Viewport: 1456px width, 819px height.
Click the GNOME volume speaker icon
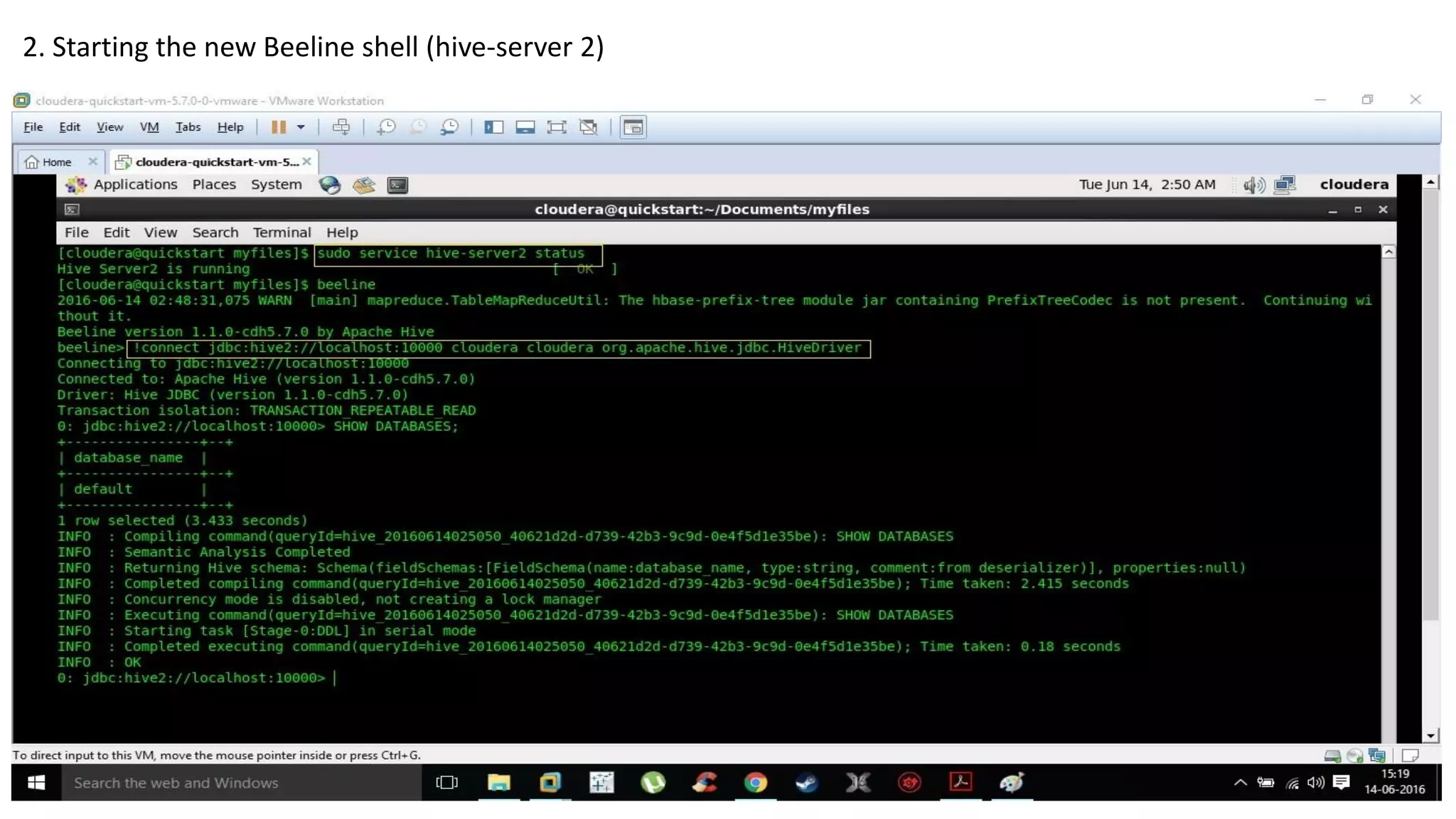coord(1254,186)
